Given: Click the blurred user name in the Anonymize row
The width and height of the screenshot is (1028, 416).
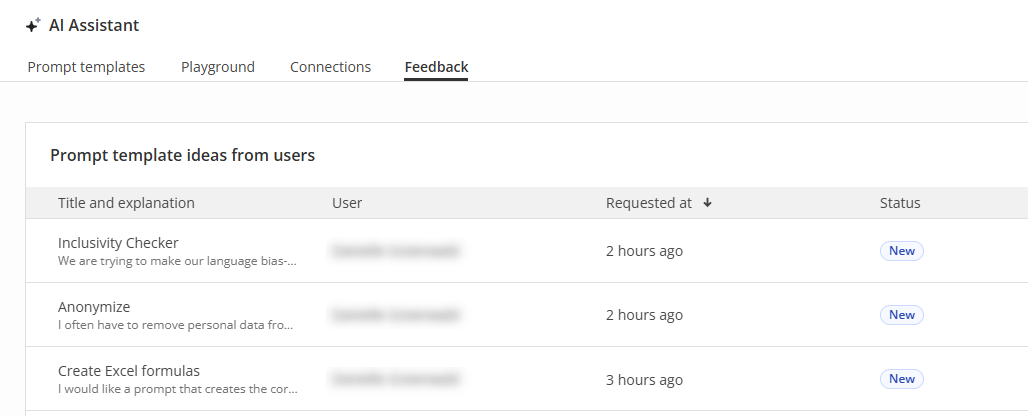Looking at the screenshot, I should coord(396,315).
